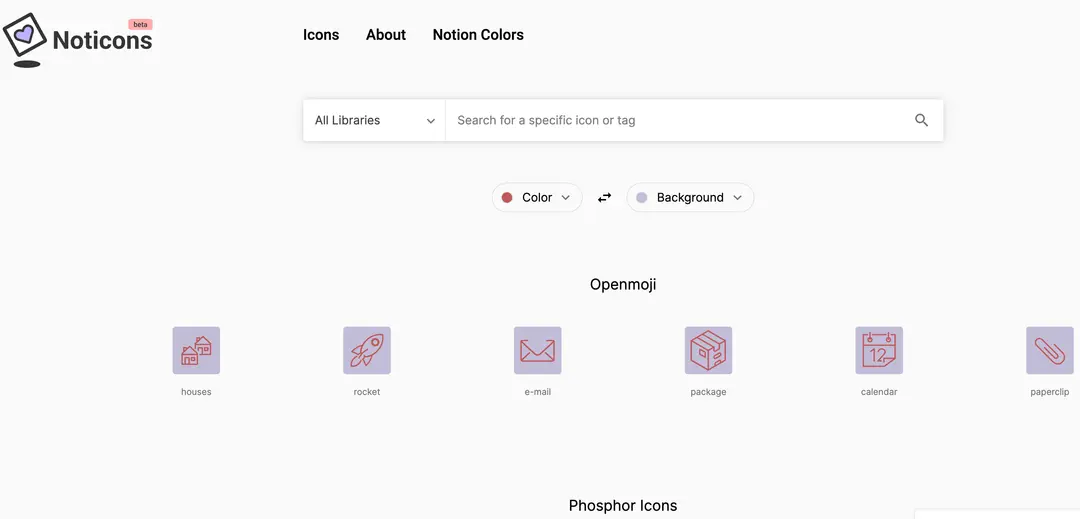
Task: Click the beta badge
Action: pyautogui.click(x=140, y=24)
